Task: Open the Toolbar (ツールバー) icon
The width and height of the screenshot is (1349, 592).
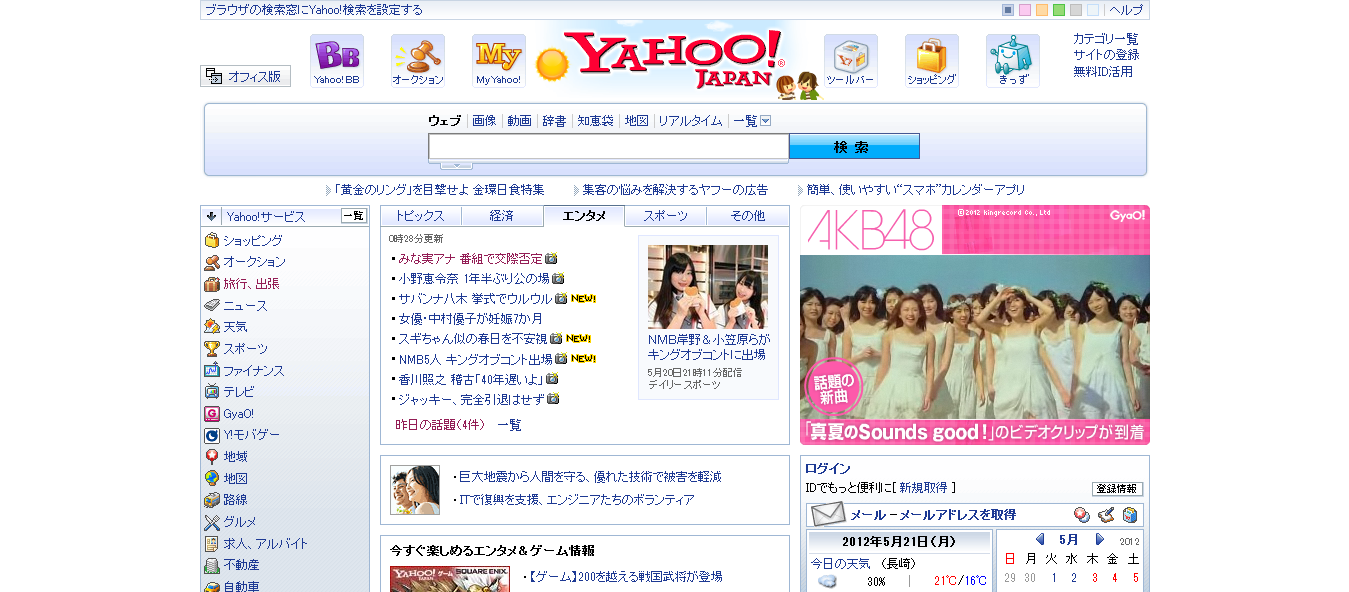Action: pyautogui.click(x=851, y=61)
